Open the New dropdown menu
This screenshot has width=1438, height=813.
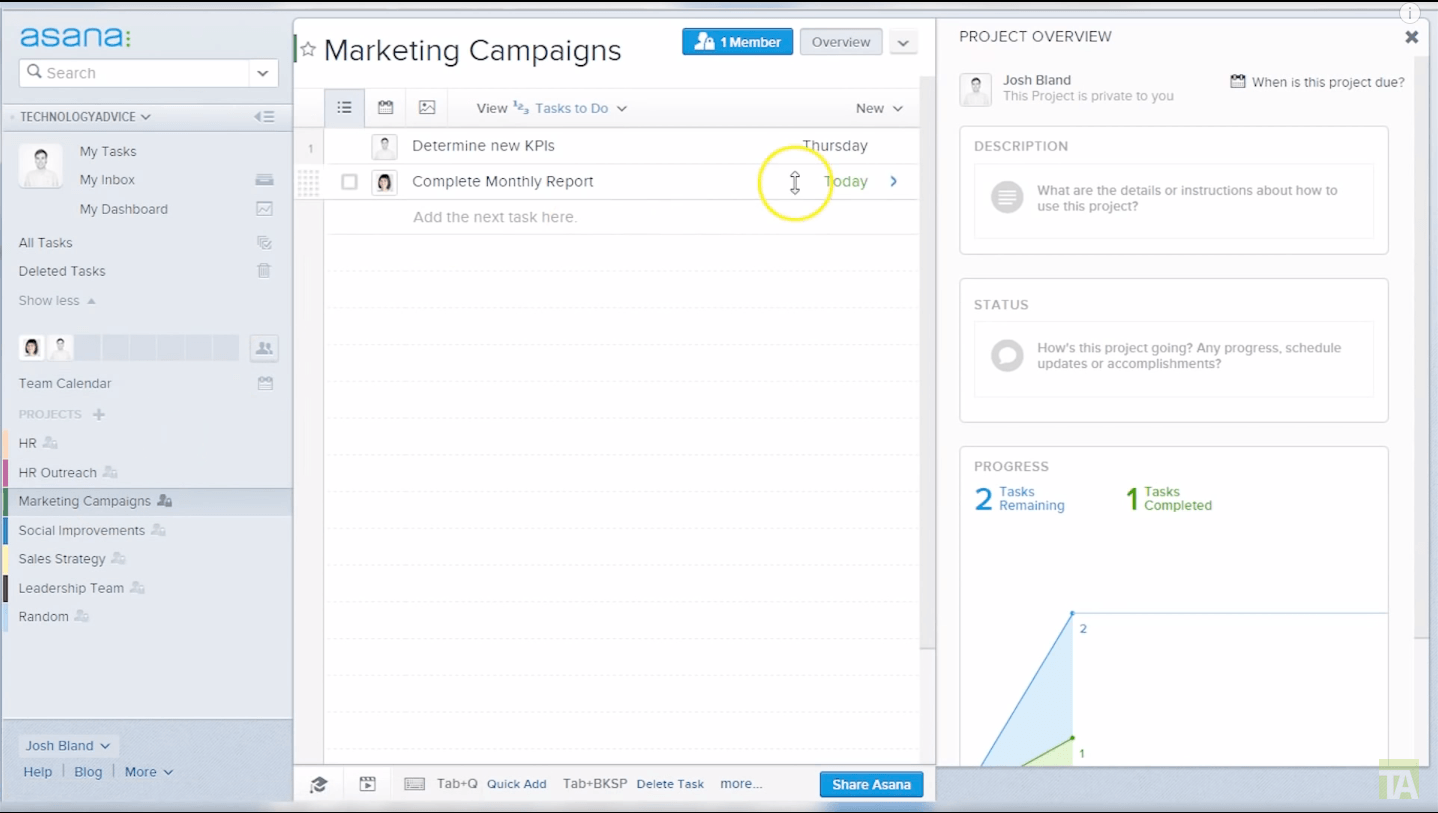click(879, 108)
